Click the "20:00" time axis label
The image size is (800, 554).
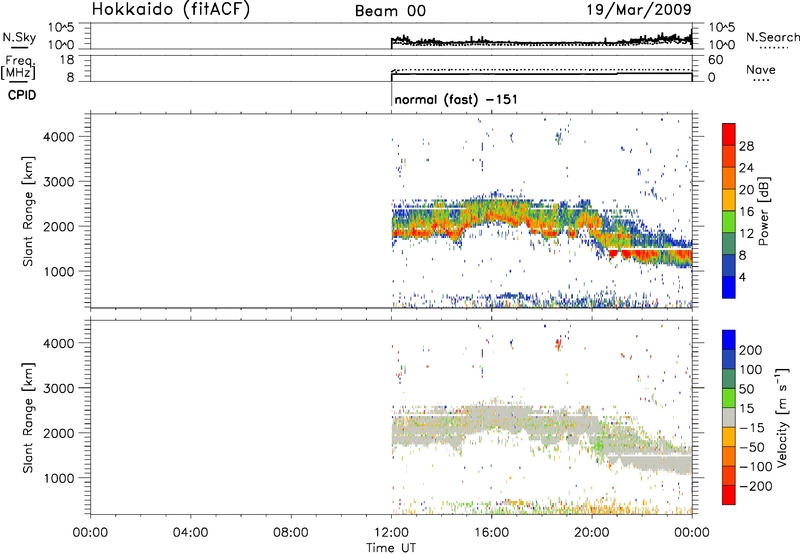592,533
